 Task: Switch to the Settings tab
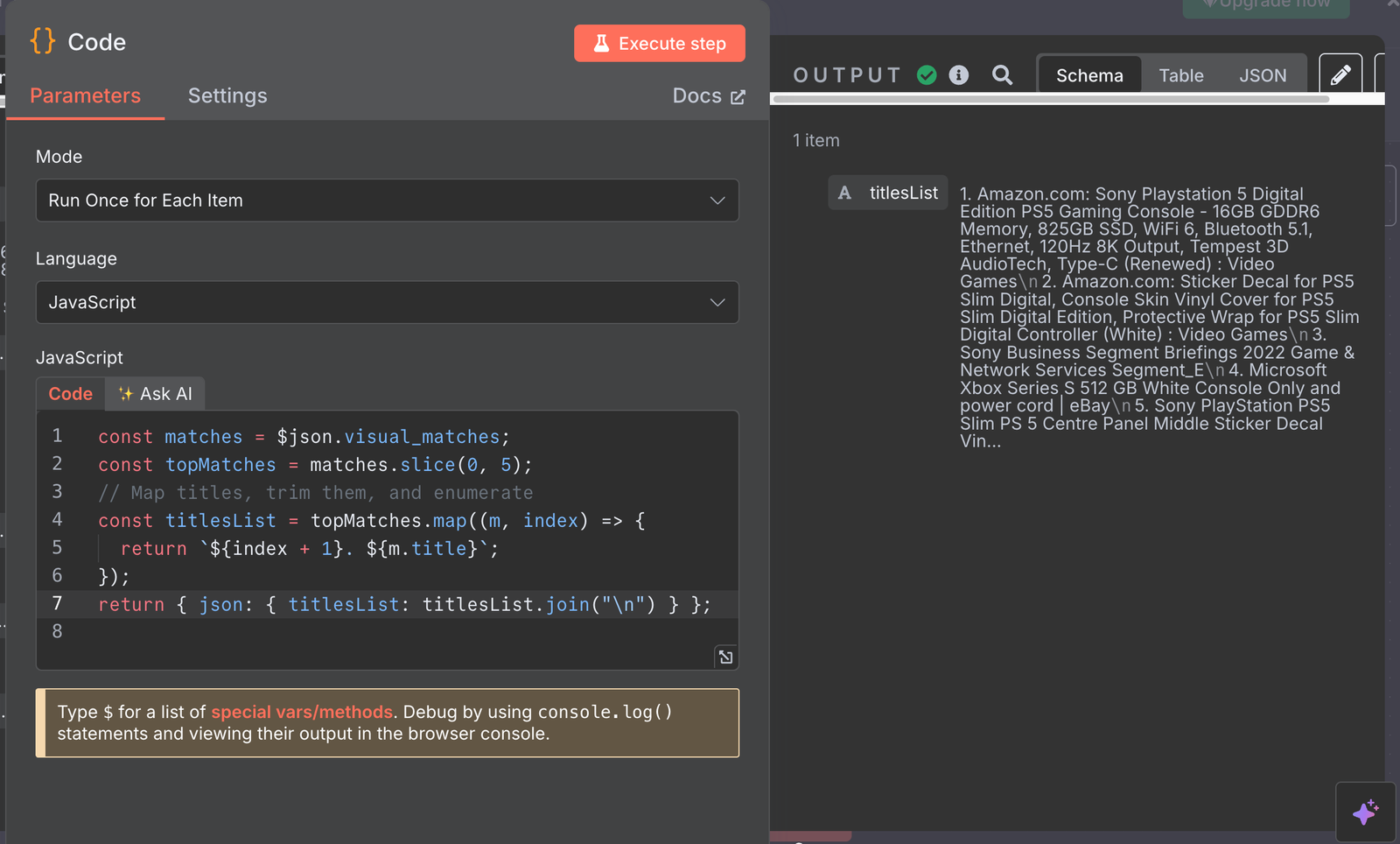tap(227, 95)
